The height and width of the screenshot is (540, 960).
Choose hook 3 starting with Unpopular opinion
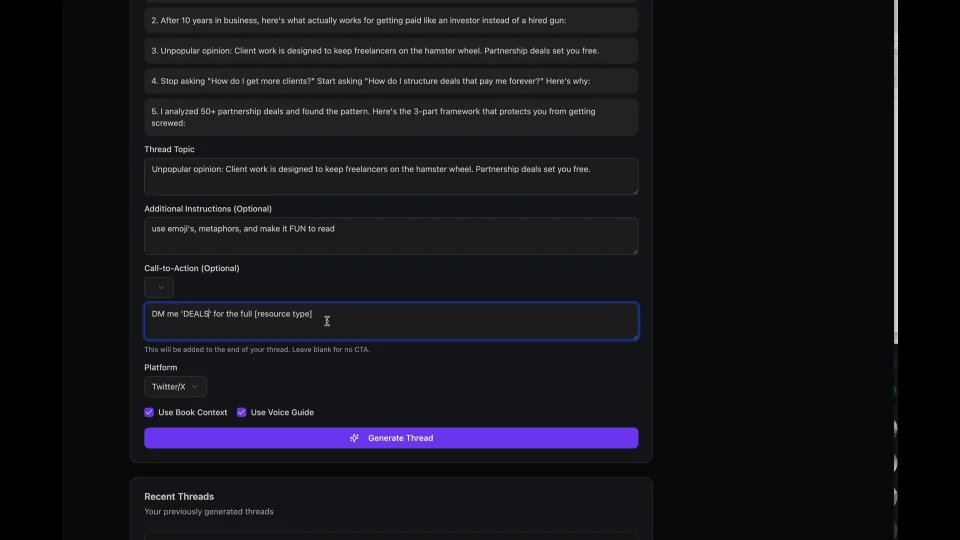click(x=390, y=50)
